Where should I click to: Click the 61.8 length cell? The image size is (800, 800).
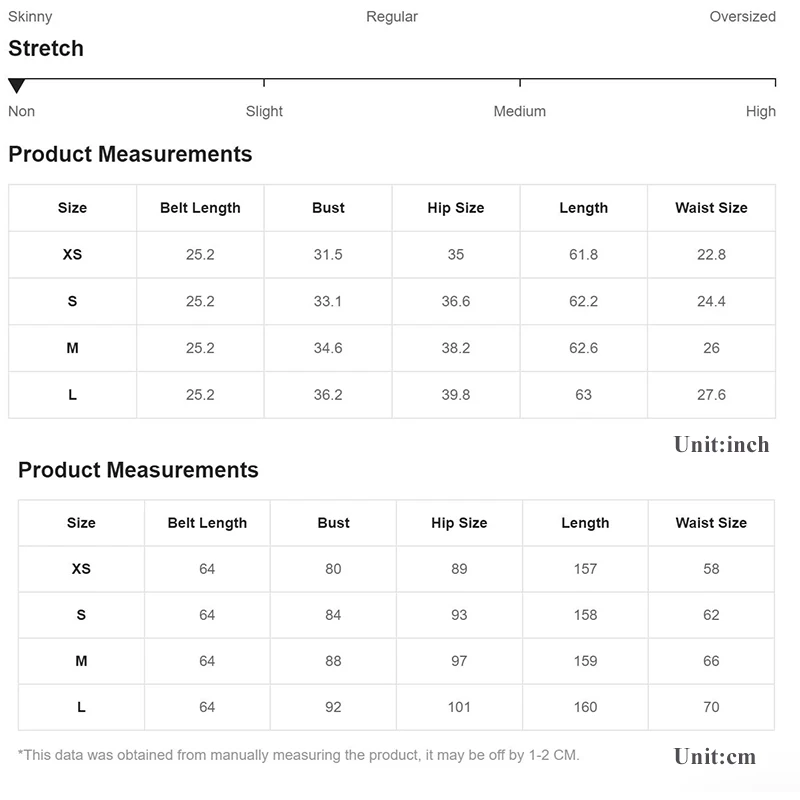[583, 255]
